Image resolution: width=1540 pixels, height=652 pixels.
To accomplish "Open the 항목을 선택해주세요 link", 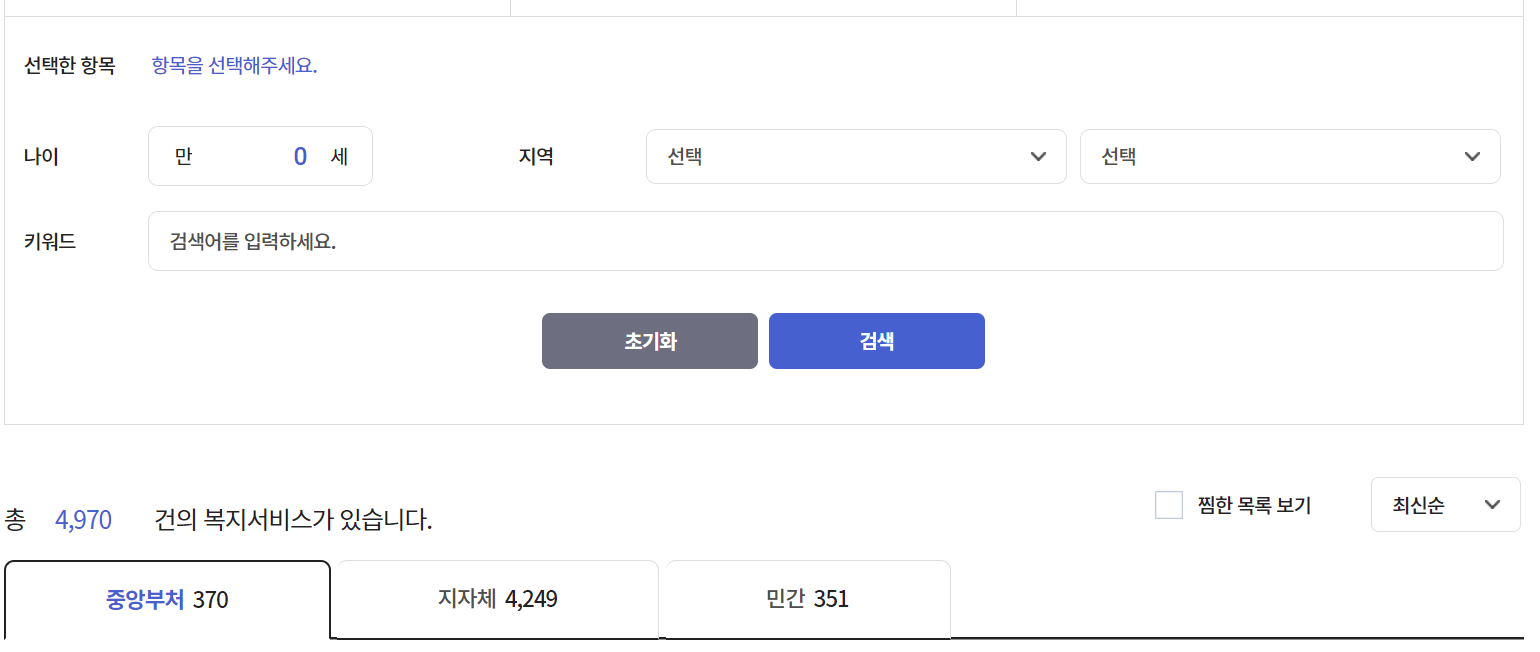I will pos(233,65).
